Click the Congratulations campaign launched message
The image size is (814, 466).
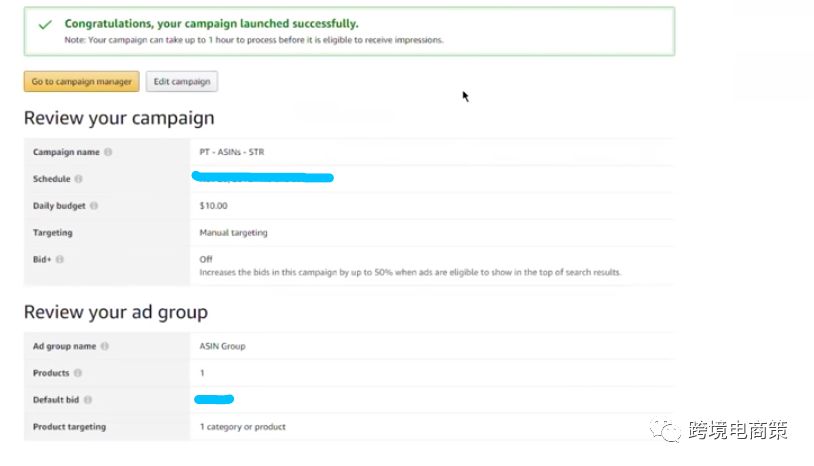(211, 23)
